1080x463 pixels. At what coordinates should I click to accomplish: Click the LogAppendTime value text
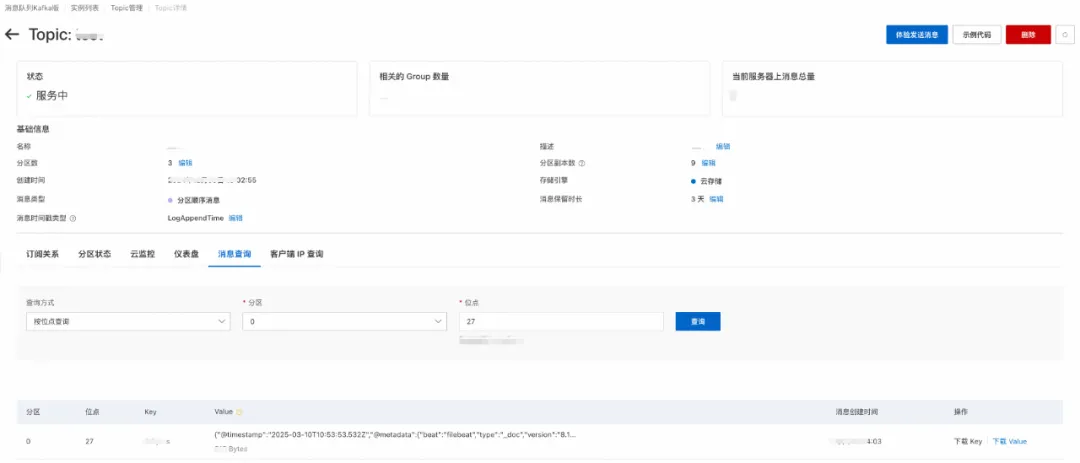coord(196,218)
